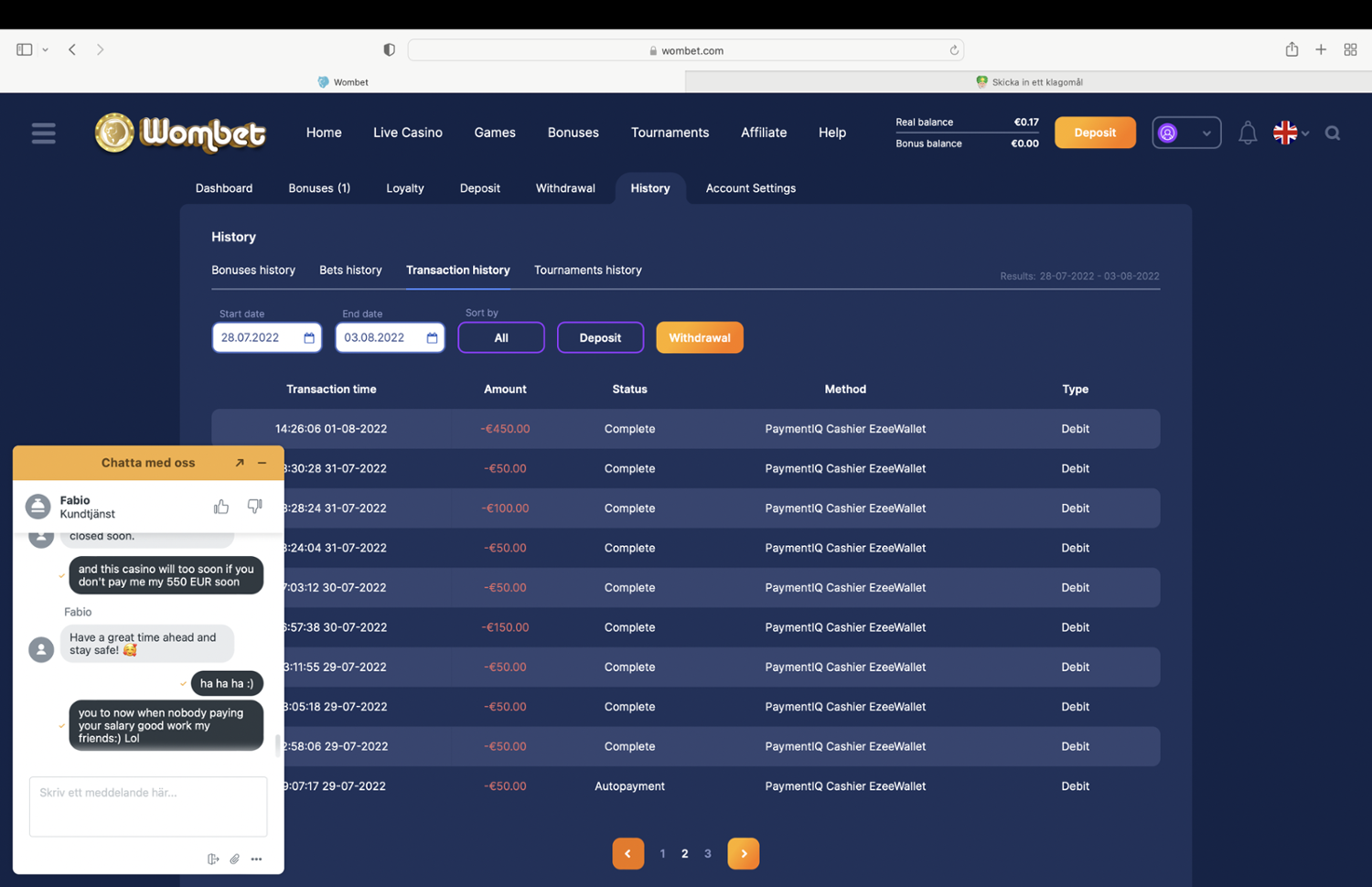
Task: Open the Start date calendar picker
Action: pos(309,338)
